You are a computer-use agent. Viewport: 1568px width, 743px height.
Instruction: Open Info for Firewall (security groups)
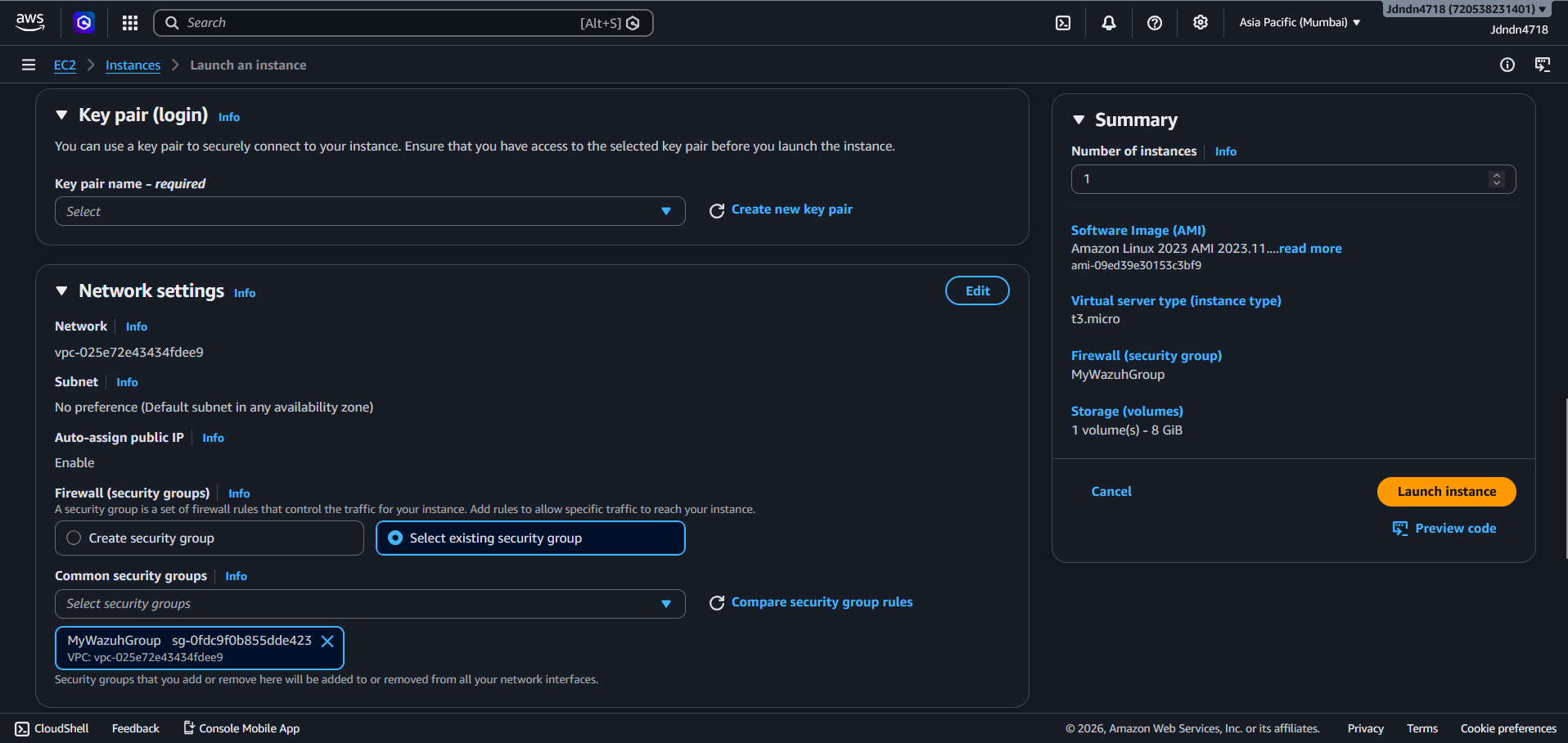239,493
